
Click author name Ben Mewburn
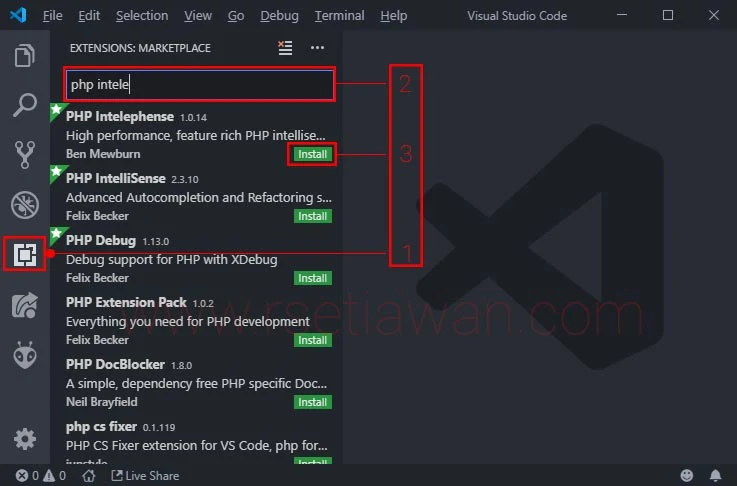point(103,154)
